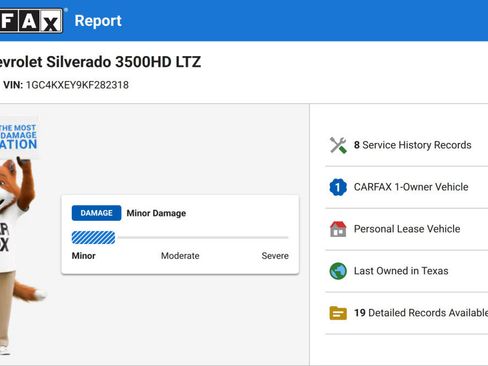Screen dimensions: 488x366
Task: Click the wrench service history icon
Action: click(338, 145)
